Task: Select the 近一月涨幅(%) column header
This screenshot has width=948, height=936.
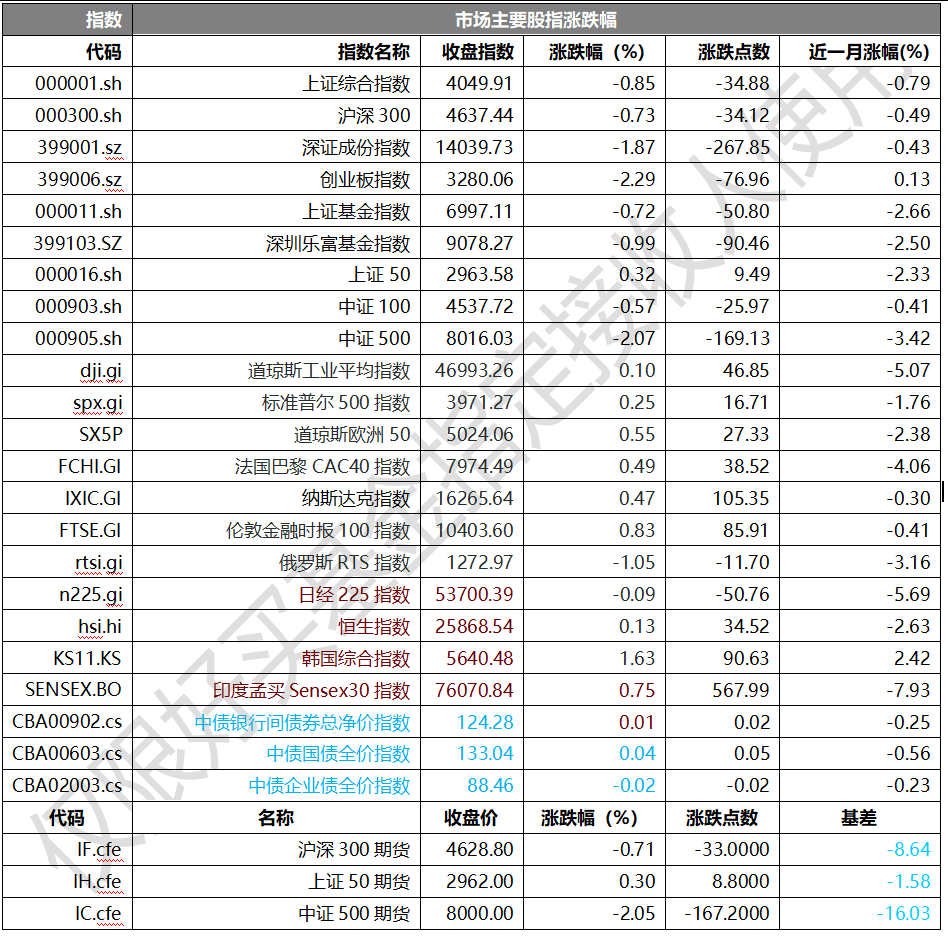Action: coord(868,52)
